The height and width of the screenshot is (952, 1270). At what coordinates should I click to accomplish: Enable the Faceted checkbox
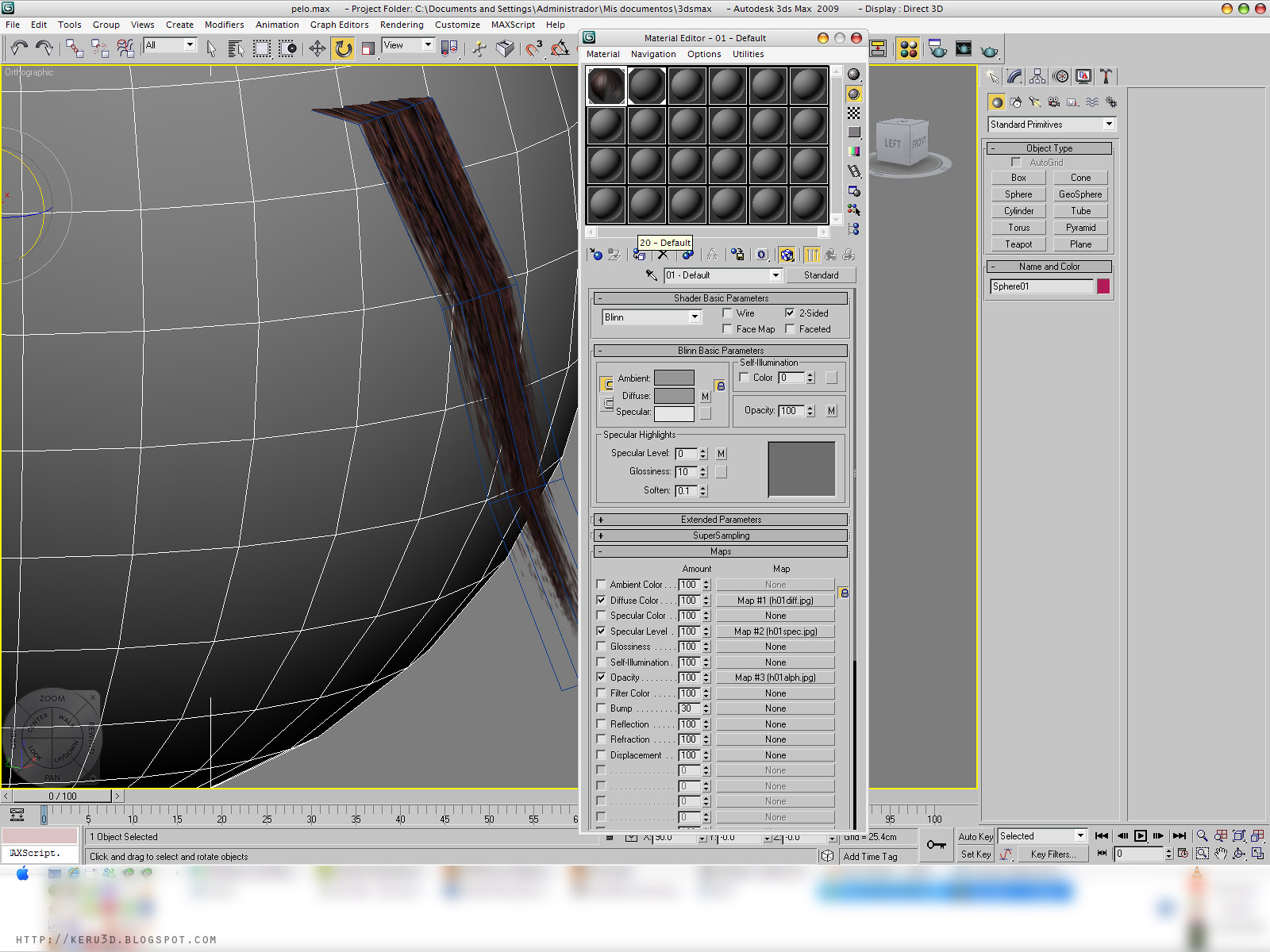pos(790,329)
